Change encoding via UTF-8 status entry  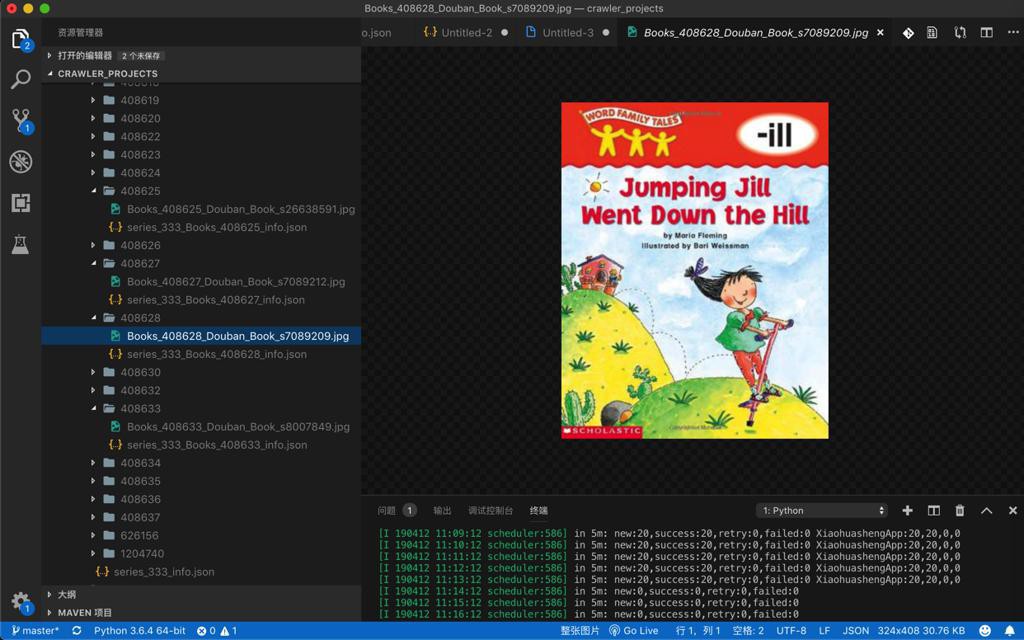click(x=791, y=631)
